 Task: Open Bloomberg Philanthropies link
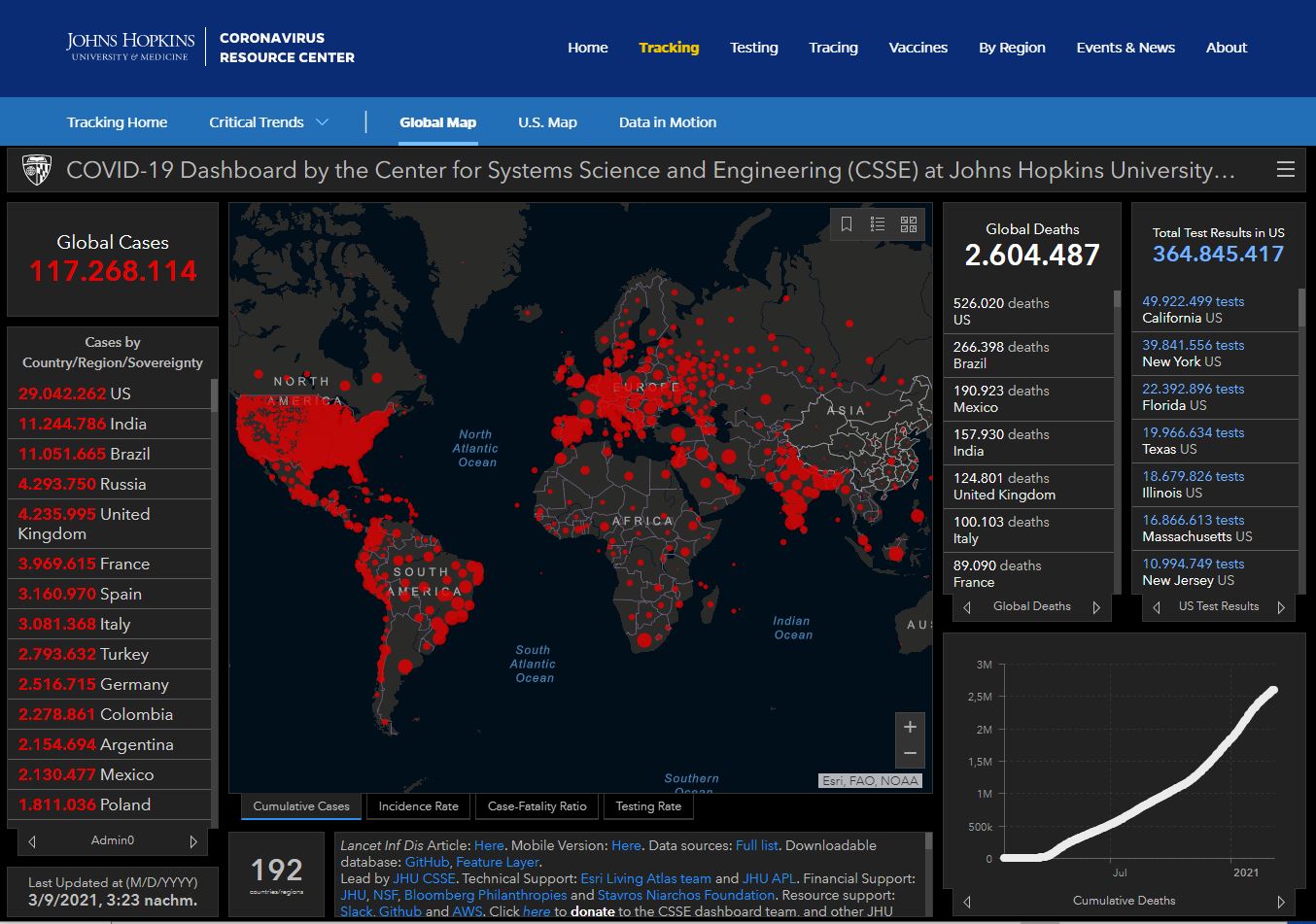(x=485, y=895)
